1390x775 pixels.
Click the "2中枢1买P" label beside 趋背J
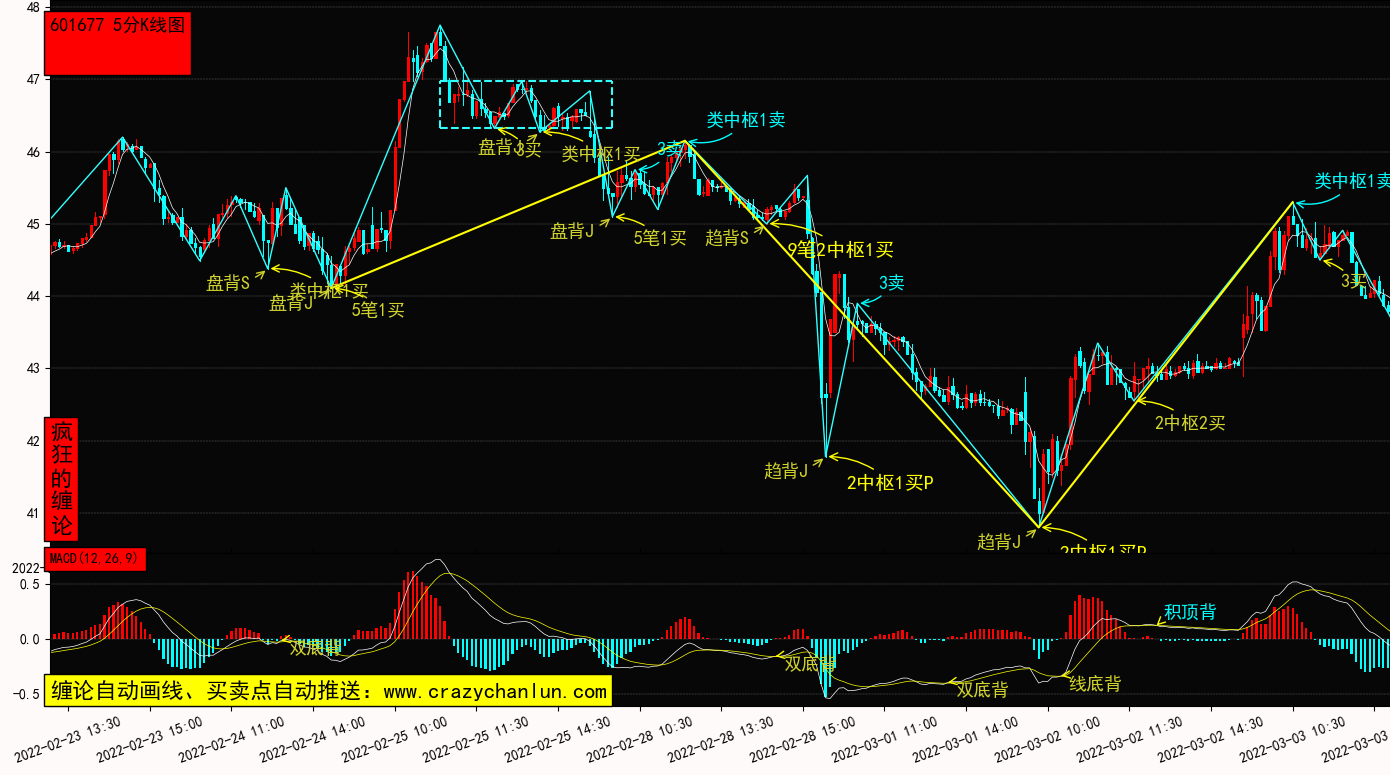pos(890,483)
